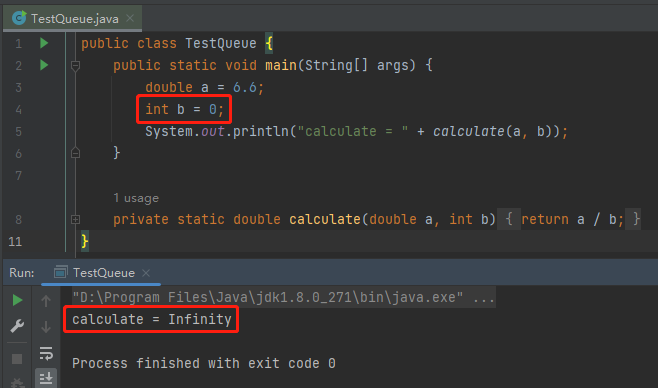Click the 1 usage inlay hint
Viewport: 658px width, 388px height.
click(x=136, y=198)
